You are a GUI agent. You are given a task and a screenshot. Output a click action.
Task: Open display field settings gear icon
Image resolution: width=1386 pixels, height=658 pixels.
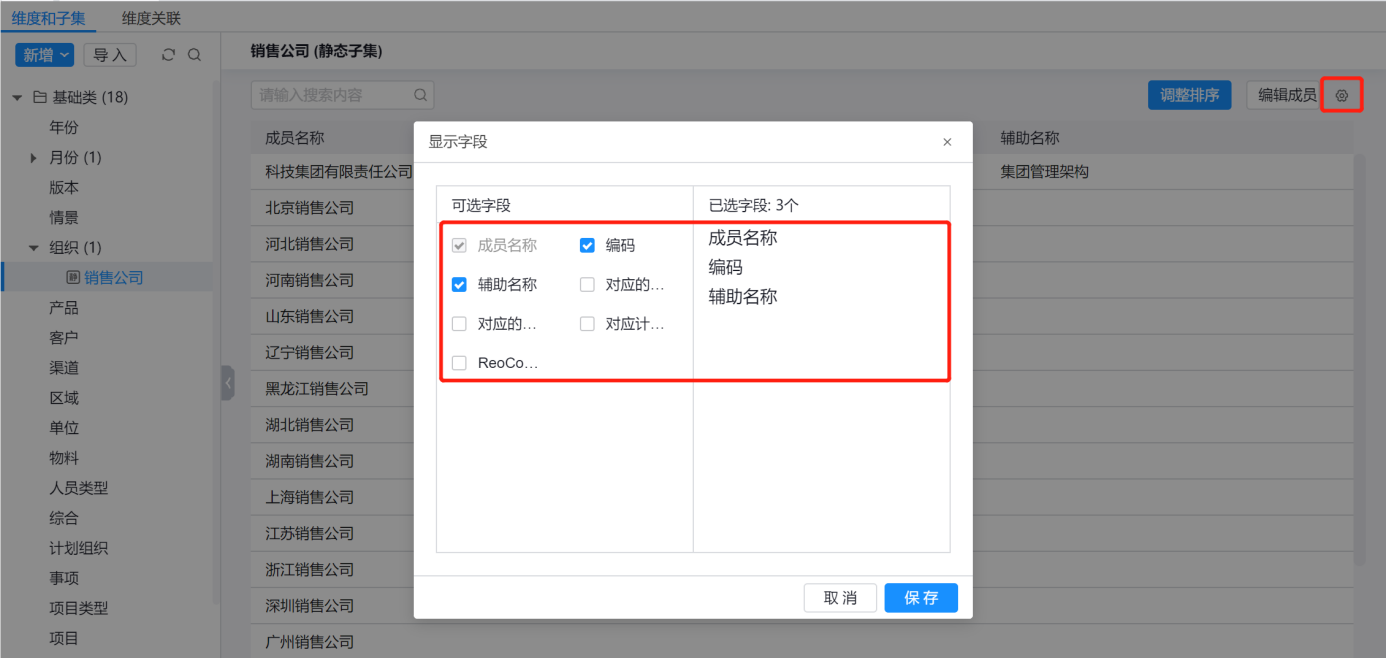coord(1342,96)
